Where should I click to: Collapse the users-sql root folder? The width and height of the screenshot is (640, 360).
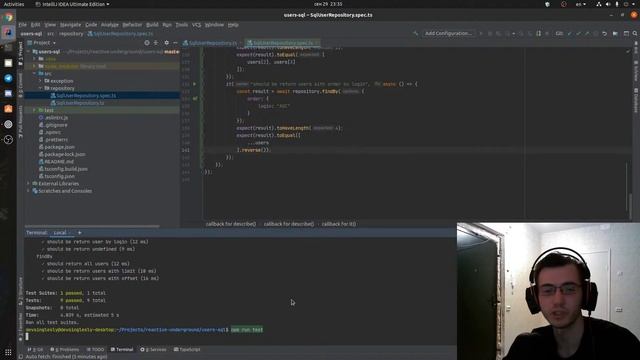click(x=29, y=51)
